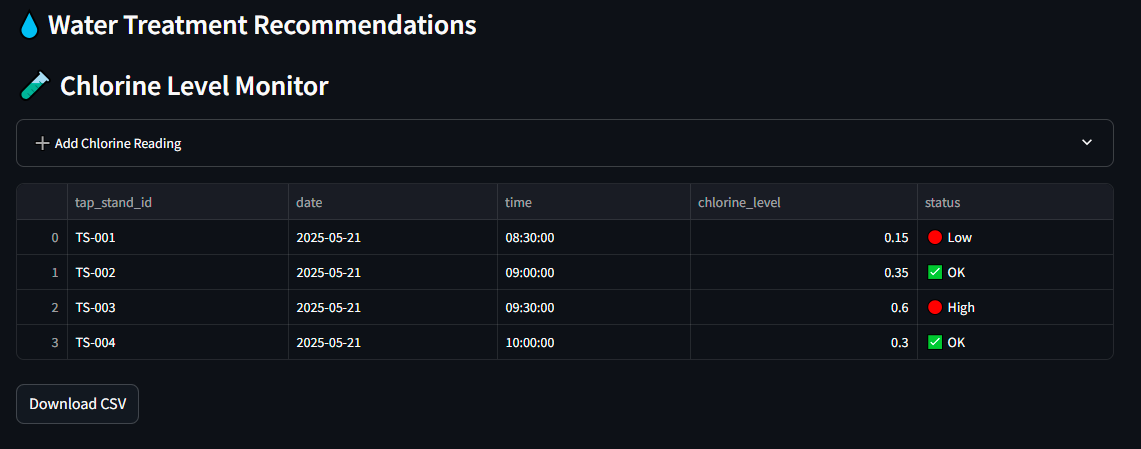The height and width of the screenshot is (449, 1141).
Task: Click the plus icon beside Add Chlorine Reading
Action: point(42,144)
